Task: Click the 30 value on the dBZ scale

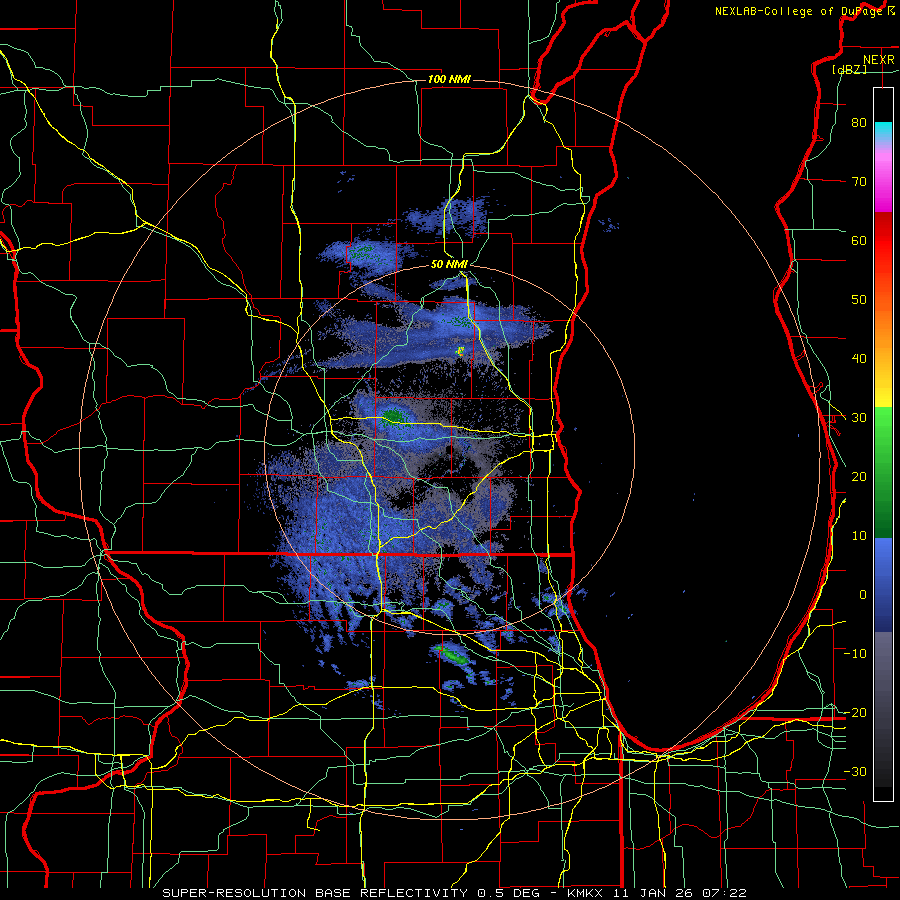Action: pyautogui.click(x=859, y=418)
